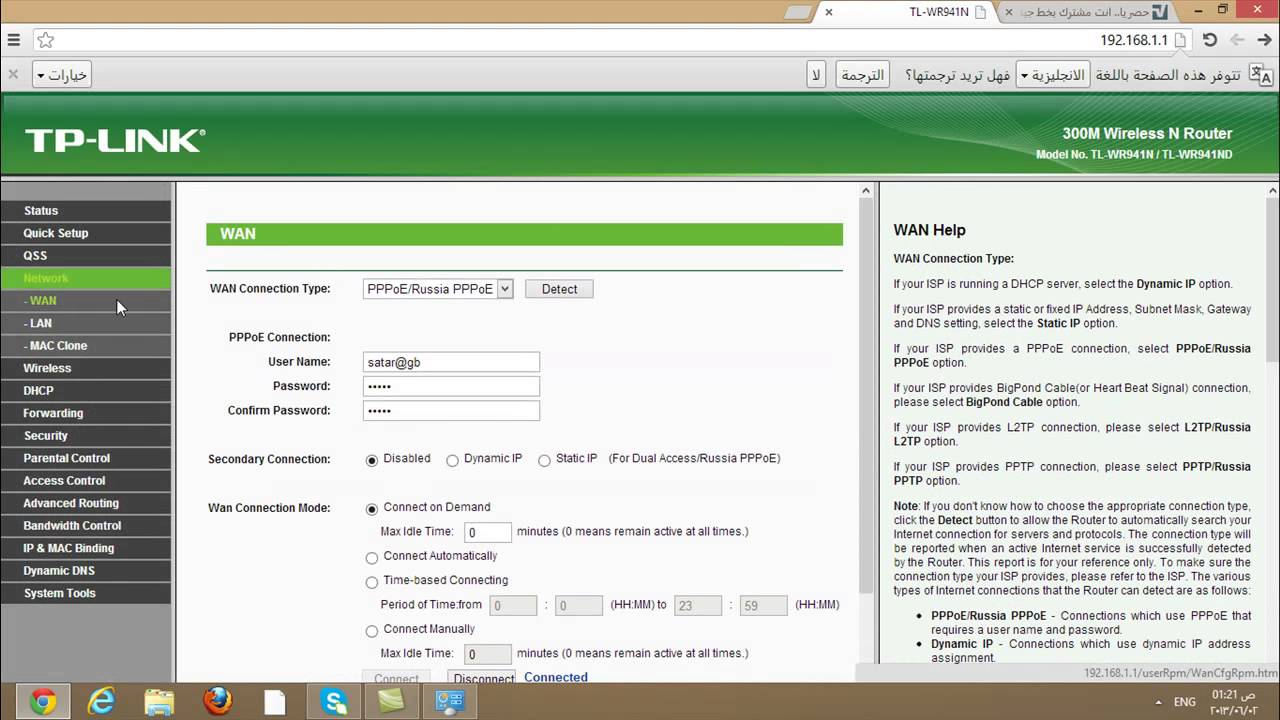The image size is (1280, 720).
Task: Launch Firefox from the taskbar
Action: click(x=217, y=702)
